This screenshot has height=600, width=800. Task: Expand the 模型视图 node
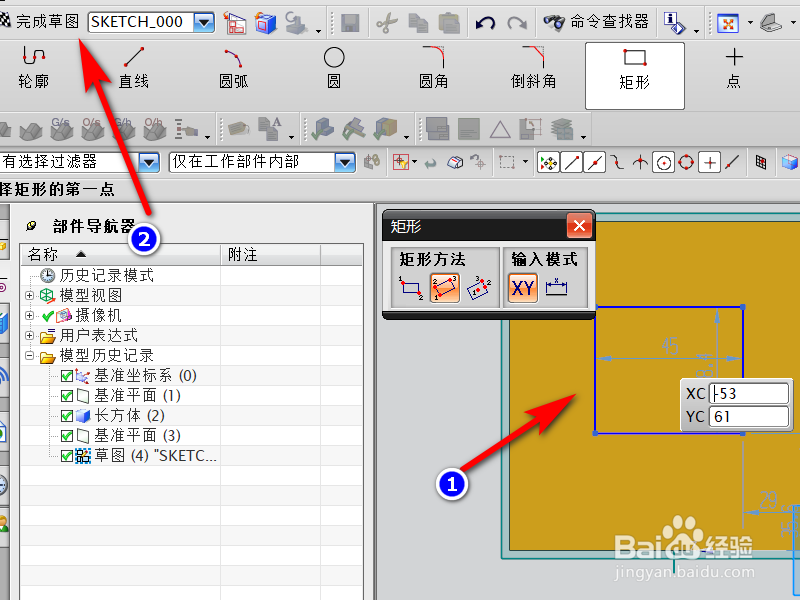click(x=30, y=295)
